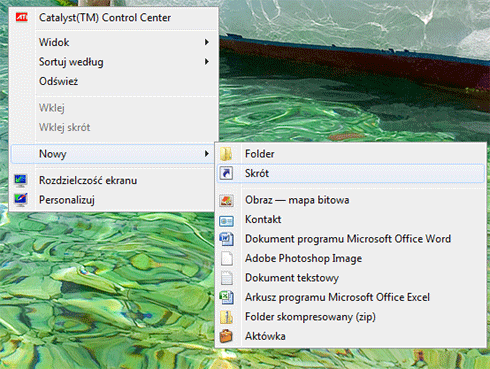Click the Microsoft Word document icon

coord(227,239)
